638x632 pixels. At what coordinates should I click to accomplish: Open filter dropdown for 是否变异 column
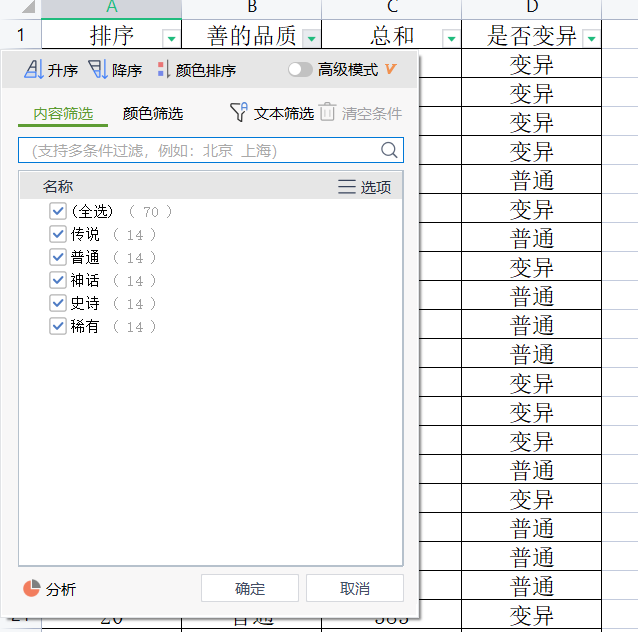click(x=592, y=39)
